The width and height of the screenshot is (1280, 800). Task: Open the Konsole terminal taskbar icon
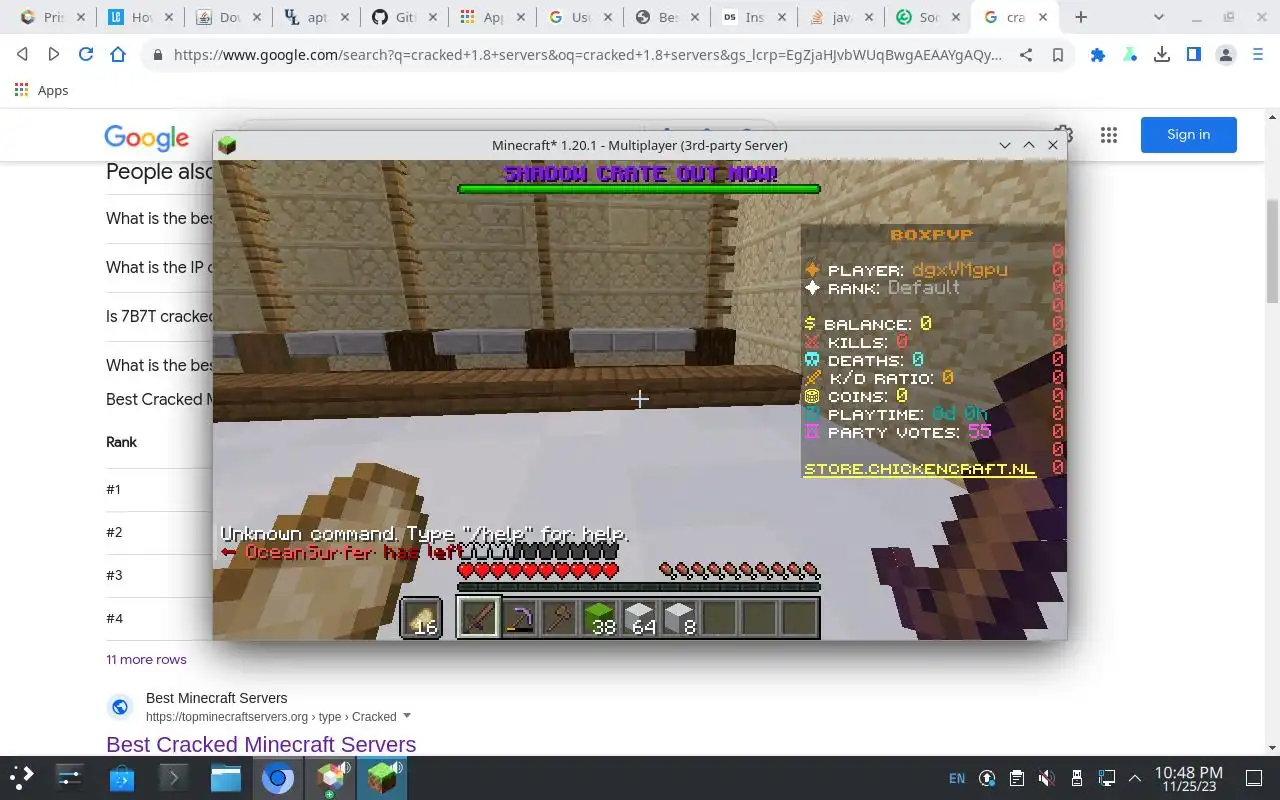tap(174, 777)
